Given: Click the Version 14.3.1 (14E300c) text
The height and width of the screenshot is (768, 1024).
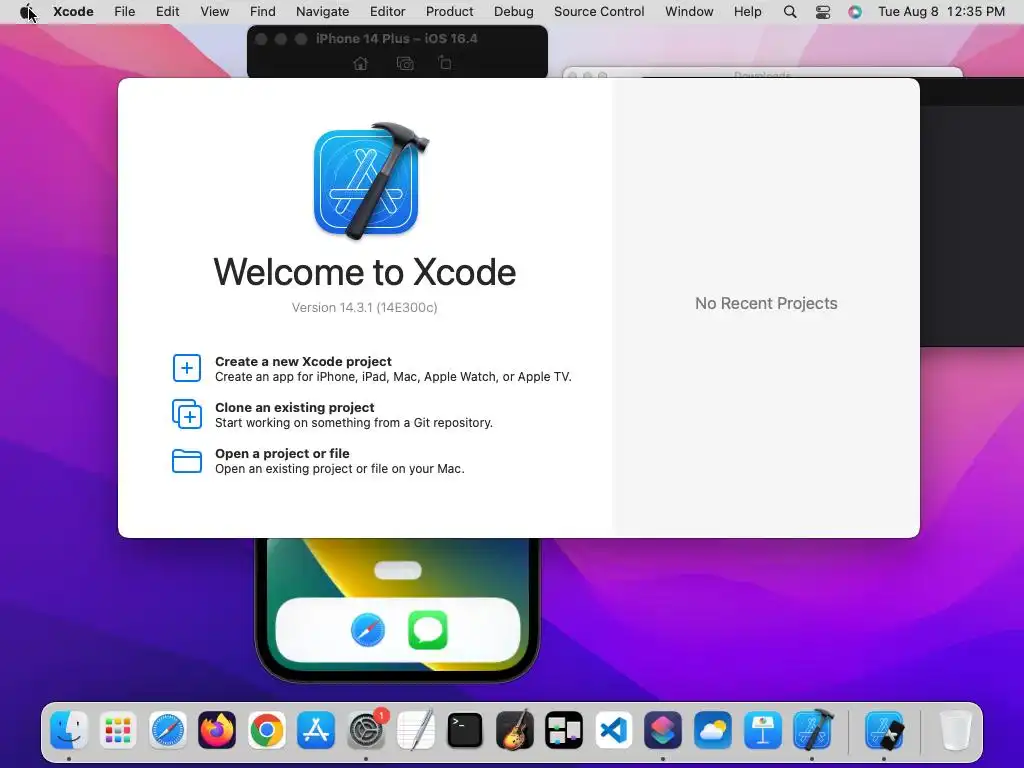Looking at the screenshot, I should [x=364, y=308].
